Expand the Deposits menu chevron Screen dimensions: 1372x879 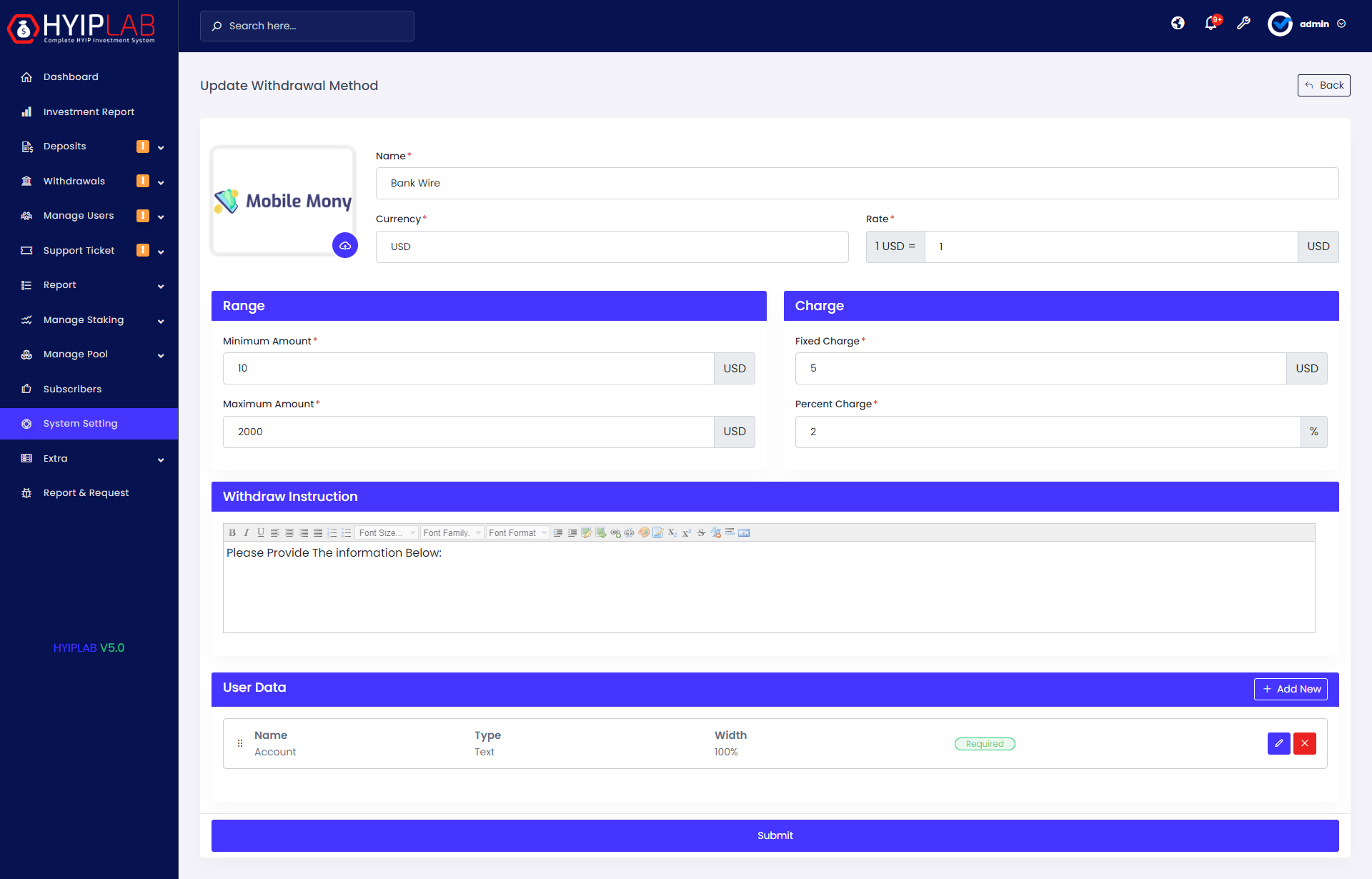[x=161, y=147]
